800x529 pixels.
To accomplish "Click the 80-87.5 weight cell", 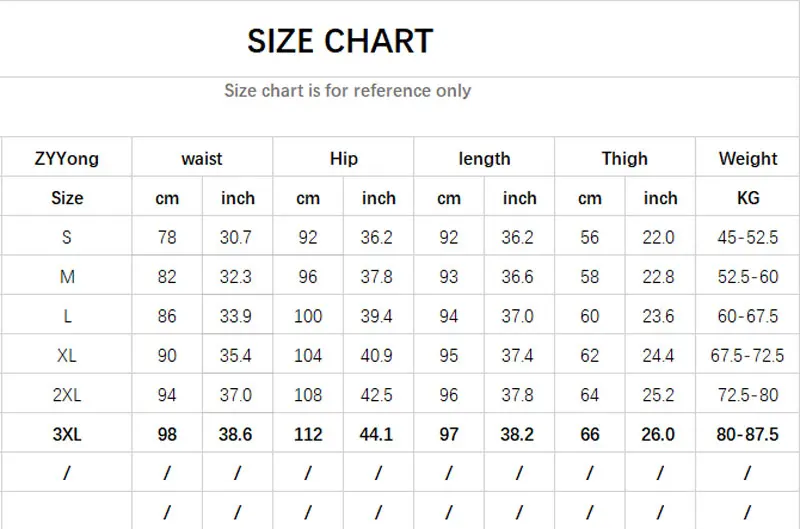I will point(748,435).
